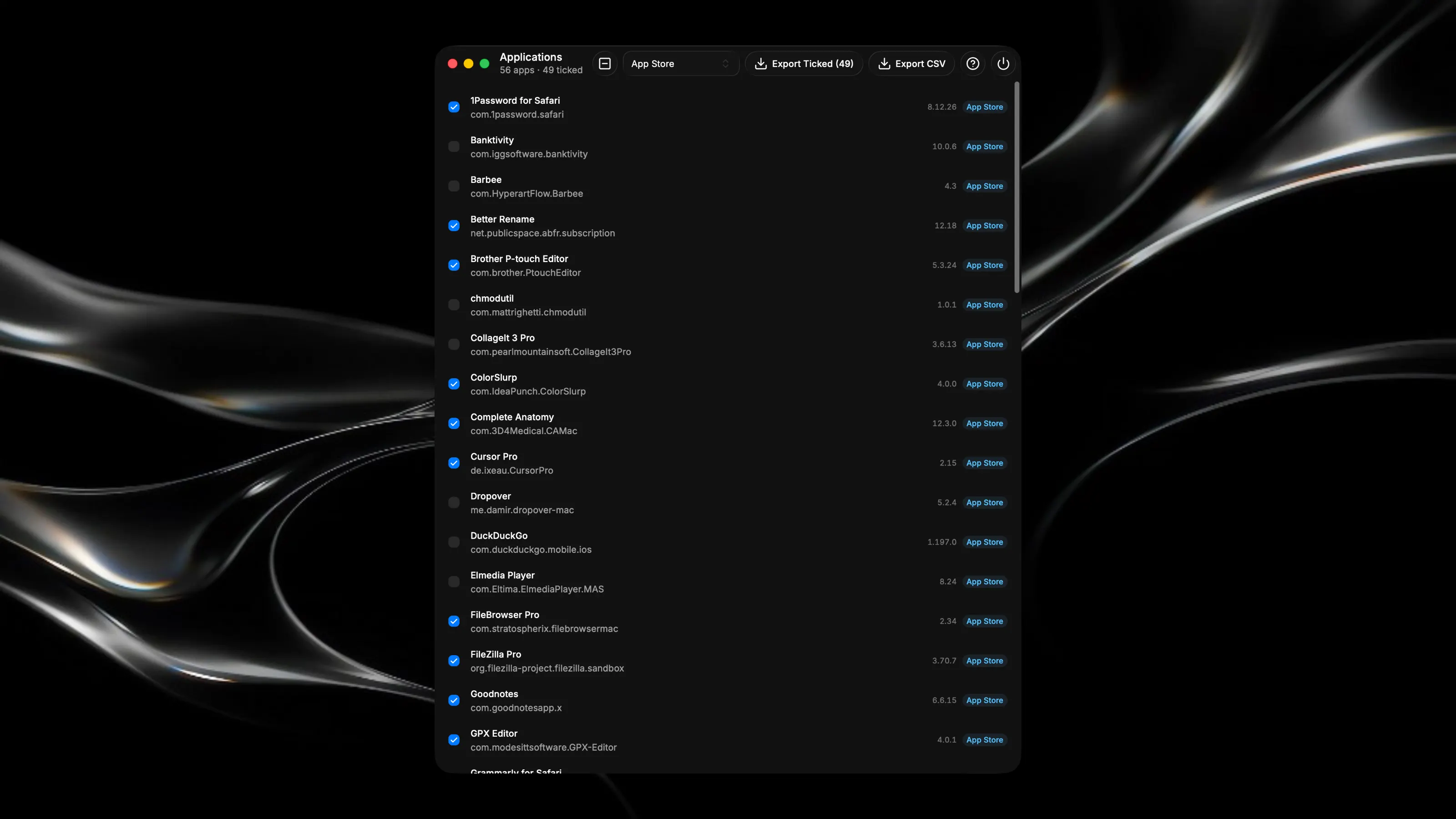Viewport: 1456px width, 819px height.
Task: Untick the FileZilla Pro checkbox
Action: point(454,661)
